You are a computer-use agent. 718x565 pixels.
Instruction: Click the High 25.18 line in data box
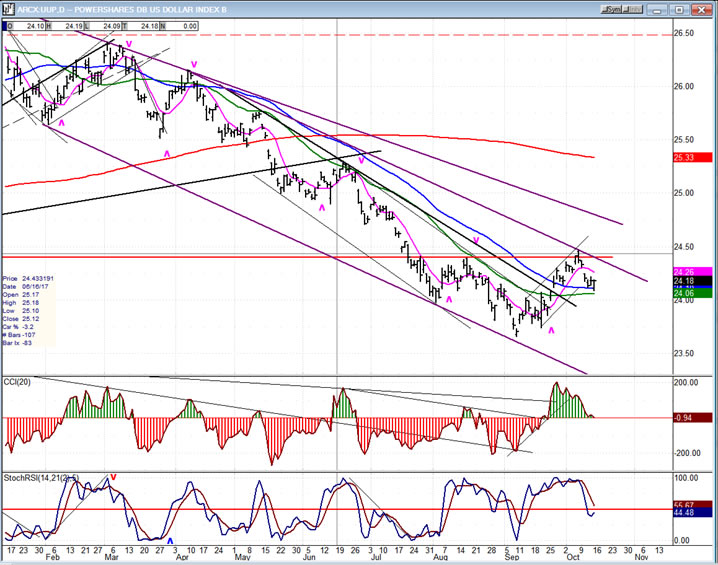(21, 303)
